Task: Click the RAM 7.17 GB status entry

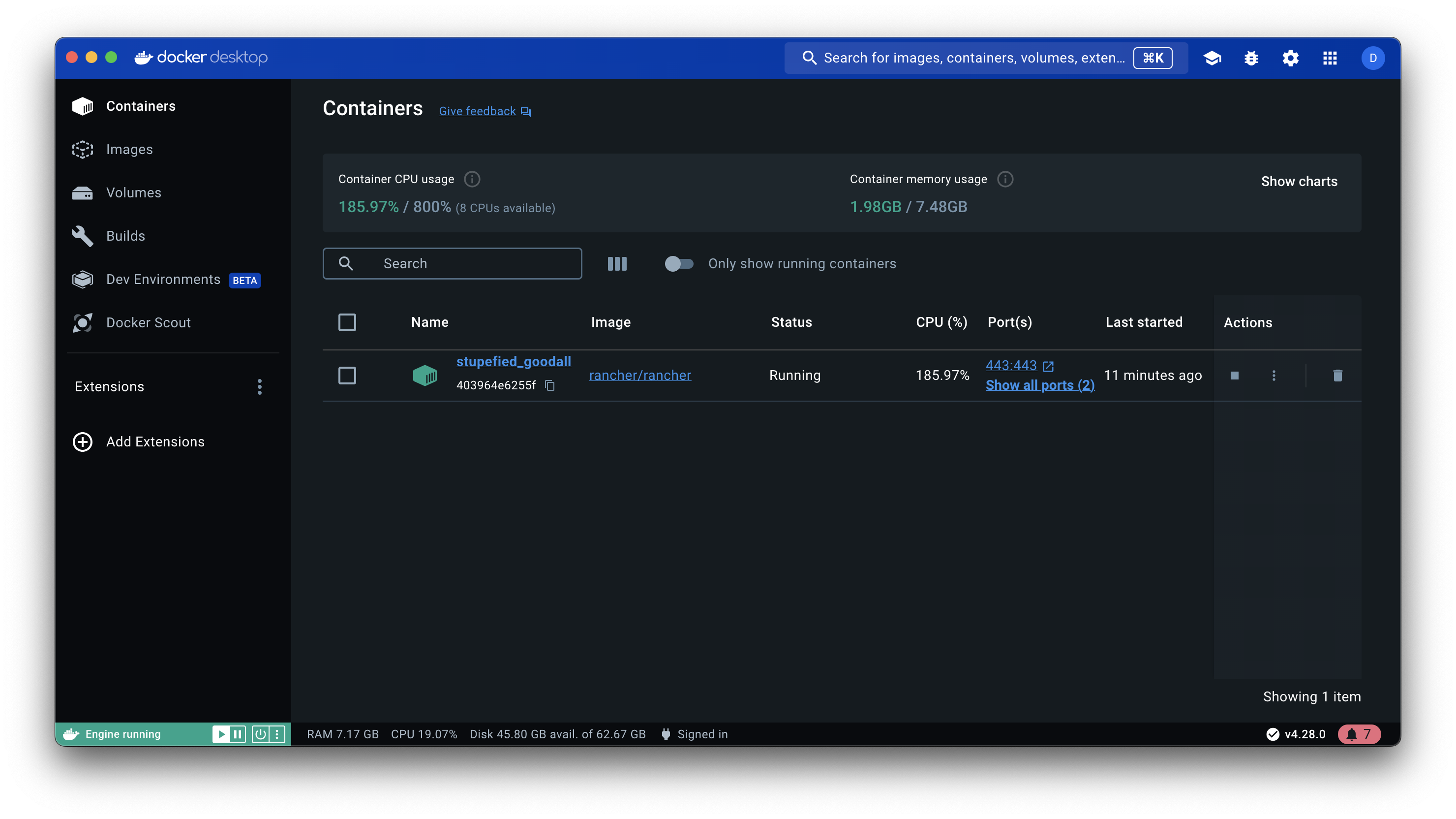Action: pyautogui.click(x=342, y=734)
